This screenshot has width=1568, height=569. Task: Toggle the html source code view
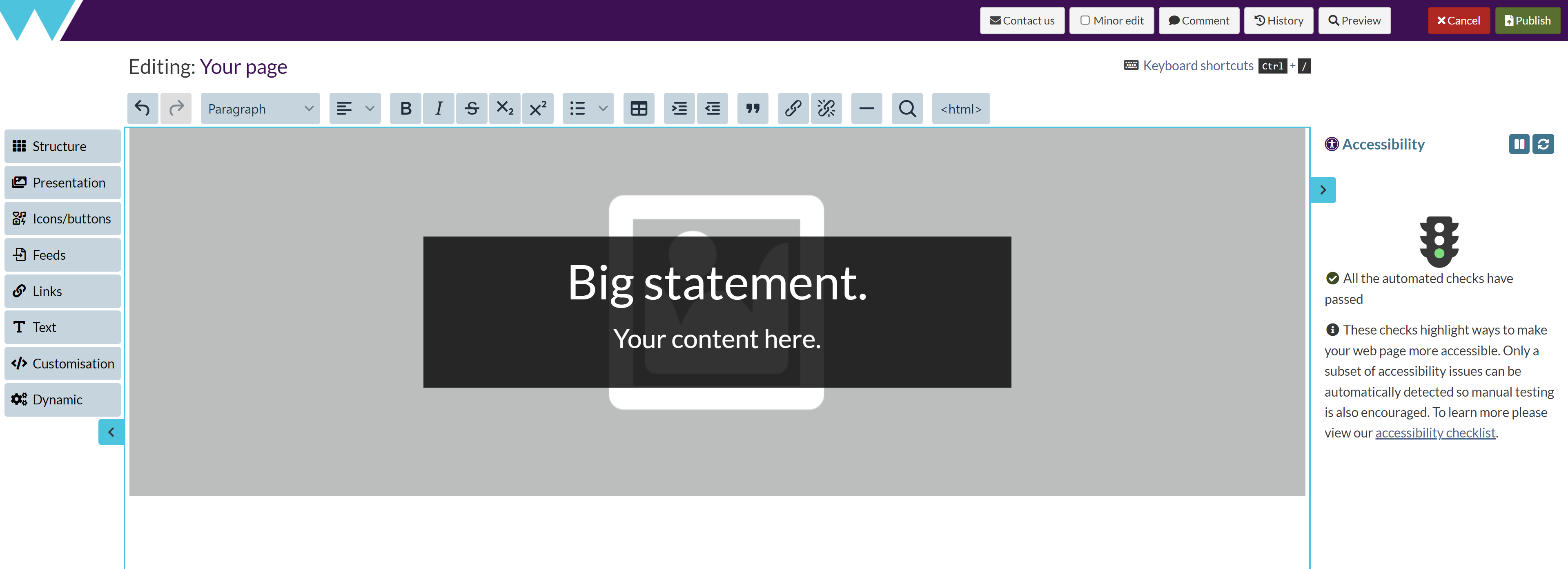(x=960, y=108)
